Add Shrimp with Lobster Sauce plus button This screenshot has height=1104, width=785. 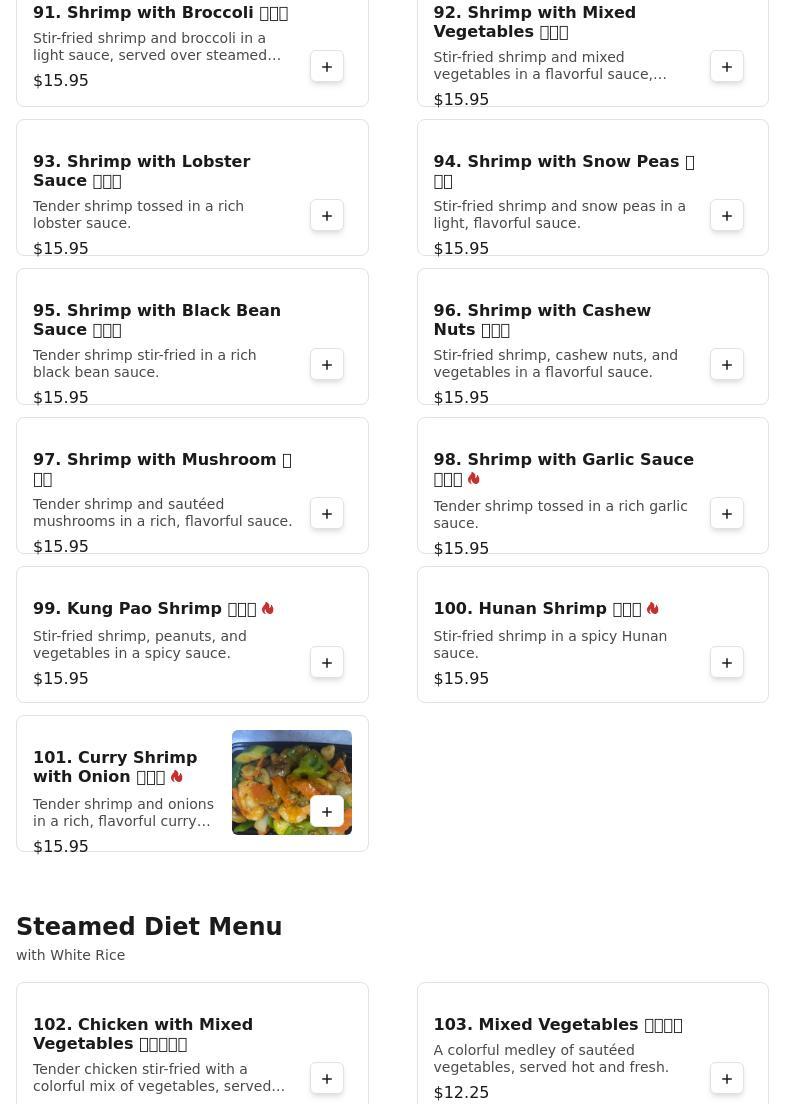pos(327,216)
